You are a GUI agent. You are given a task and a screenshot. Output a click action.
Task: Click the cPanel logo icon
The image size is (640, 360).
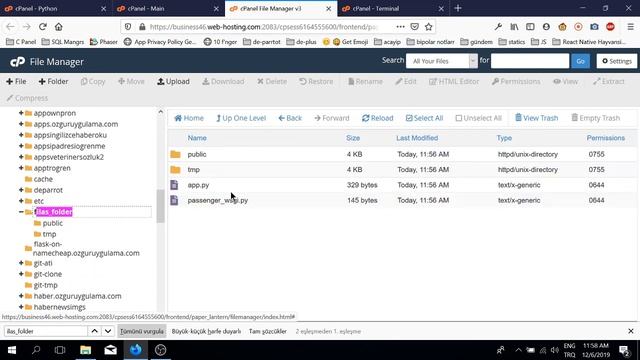(18, 62)
